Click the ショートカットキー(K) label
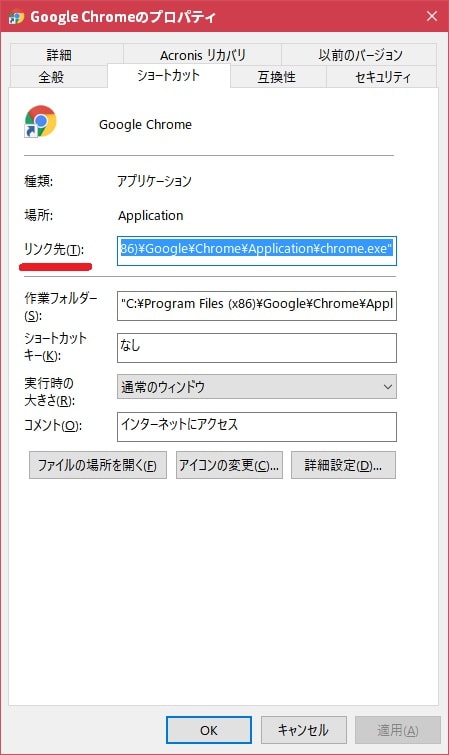Viewport: 449px width, 755px height. click(x=55, y=347)
